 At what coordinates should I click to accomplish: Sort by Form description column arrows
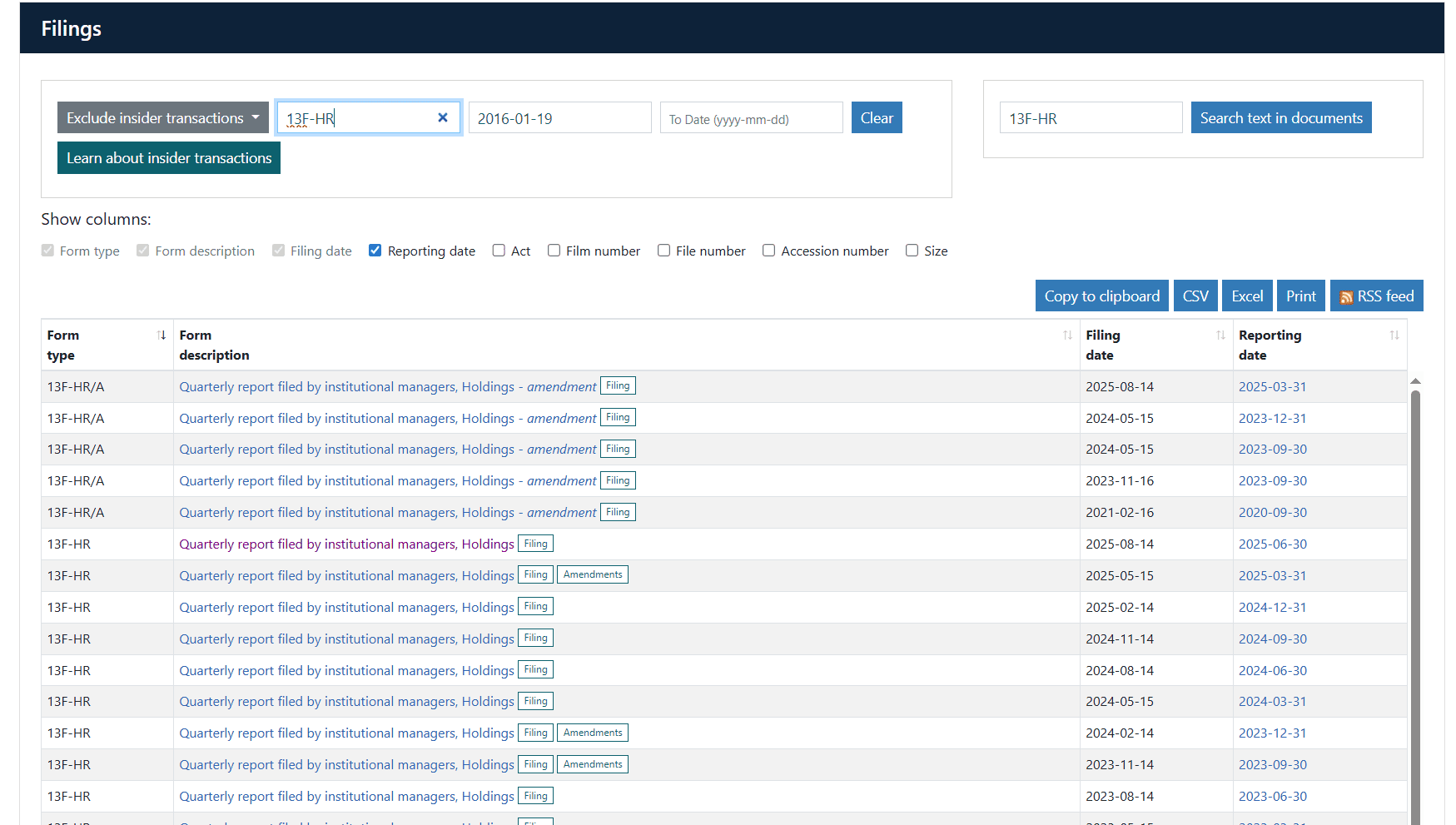[x=1067, y=335]
